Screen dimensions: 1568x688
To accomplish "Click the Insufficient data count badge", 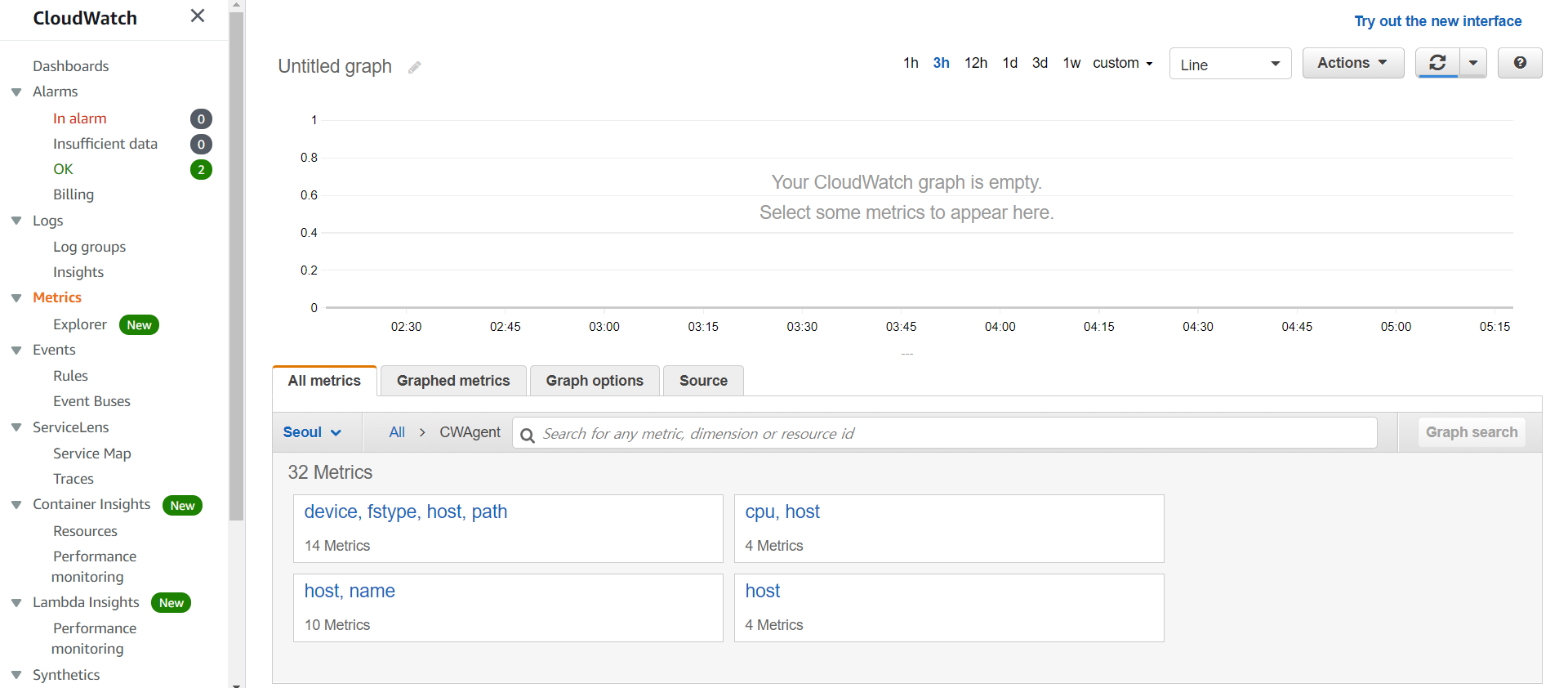I will tap(201, 145).
